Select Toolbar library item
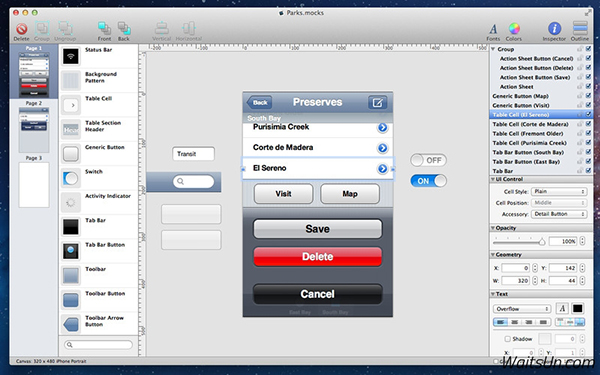 click(x=98, y=276)
